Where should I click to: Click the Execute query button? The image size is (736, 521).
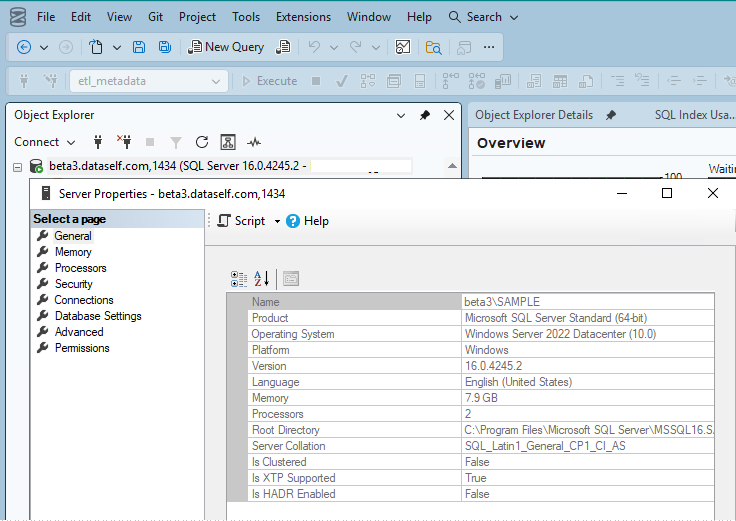click(270, 81)
